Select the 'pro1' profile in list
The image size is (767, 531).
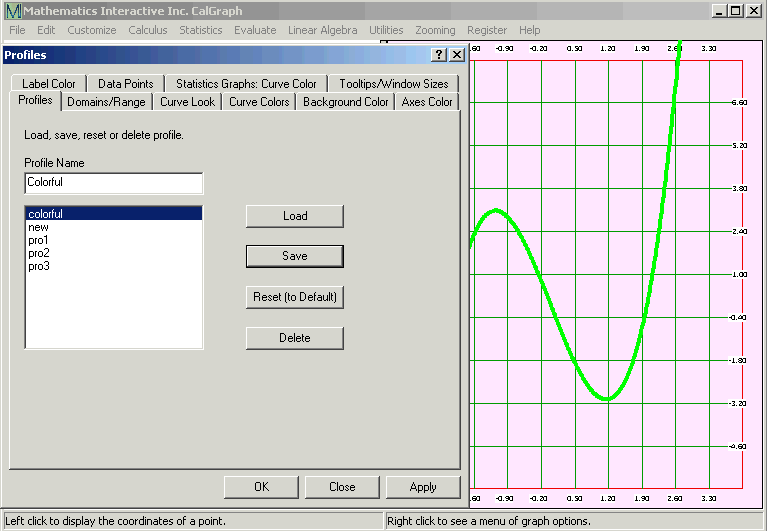tap(114, 240)
